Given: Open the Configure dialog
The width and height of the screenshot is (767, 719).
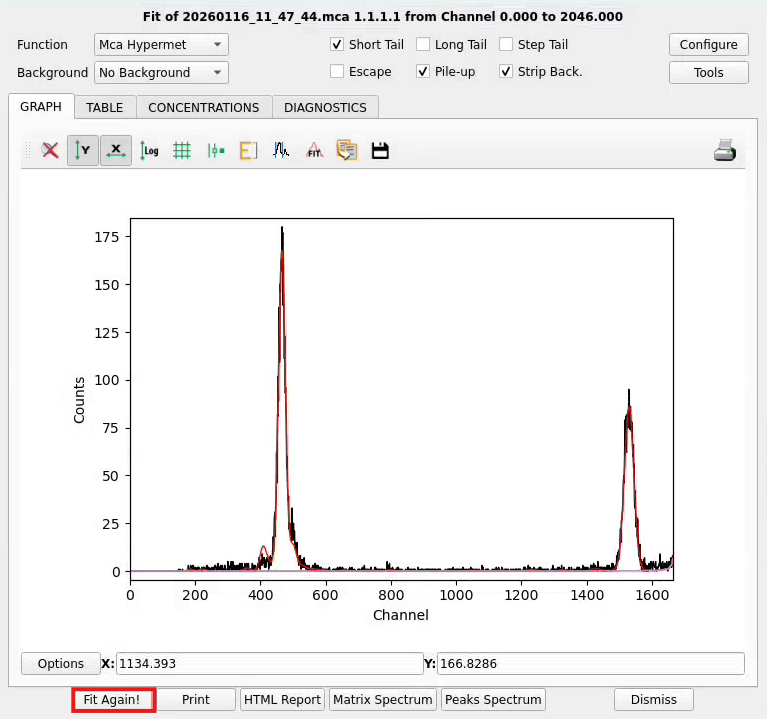Looking at the screenshot, I should point(708,45).
